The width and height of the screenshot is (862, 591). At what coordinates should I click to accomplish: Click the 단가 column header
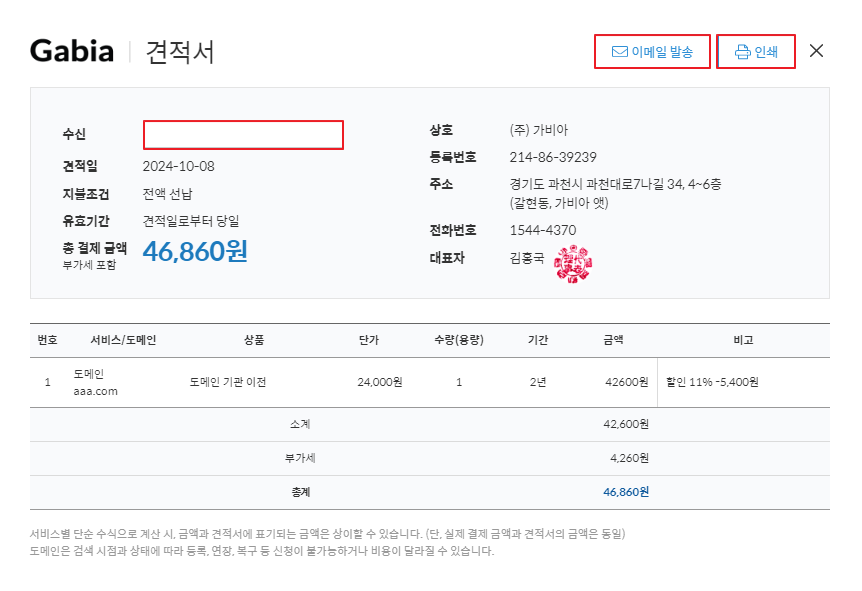click(x=369, y=340)
